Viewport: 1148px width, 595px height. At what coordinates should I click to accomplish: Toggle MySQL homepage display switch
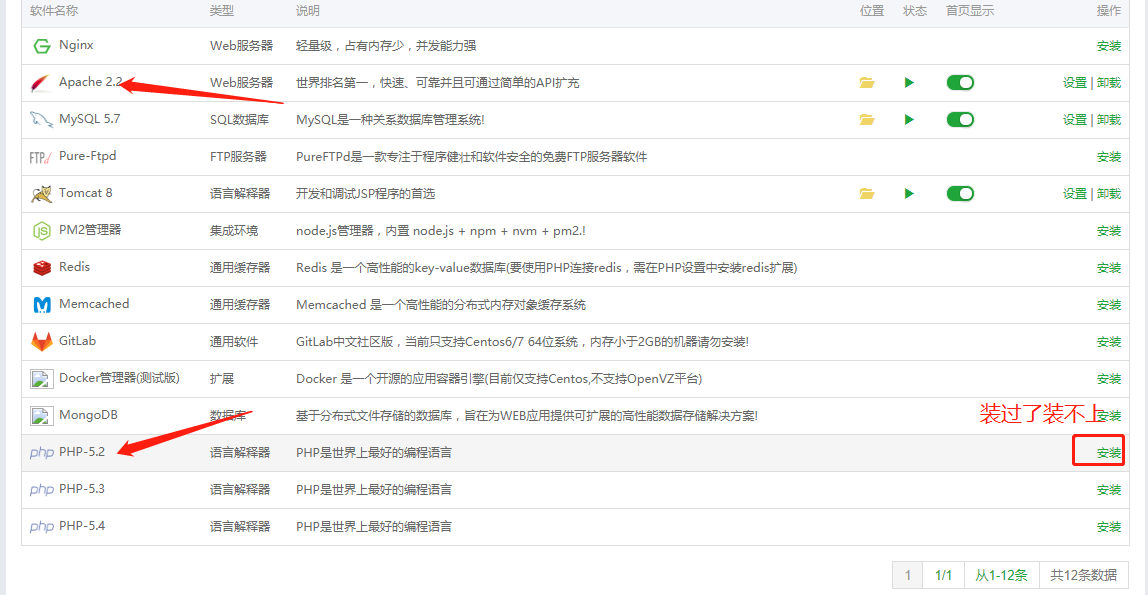[x=960, y=119]
